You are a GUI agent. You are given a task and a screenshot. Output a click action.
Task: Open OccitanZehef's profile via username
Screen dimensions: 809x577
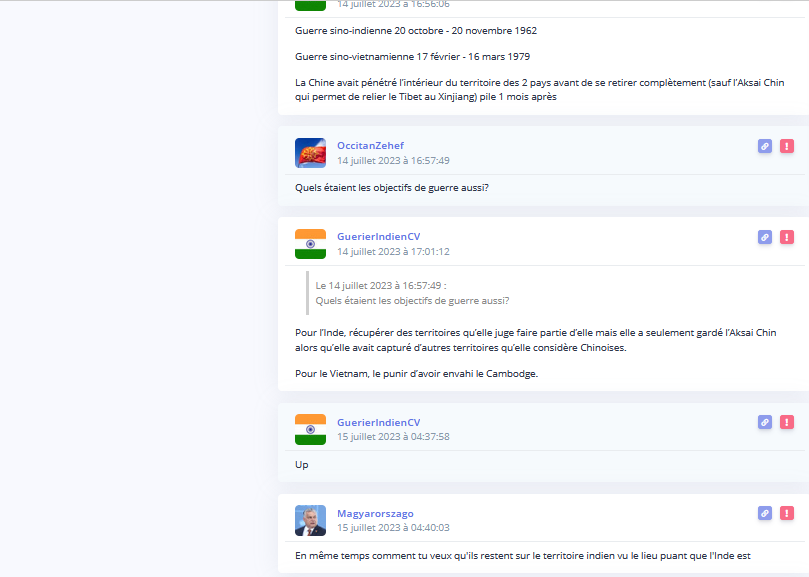[x=370, y=146]
